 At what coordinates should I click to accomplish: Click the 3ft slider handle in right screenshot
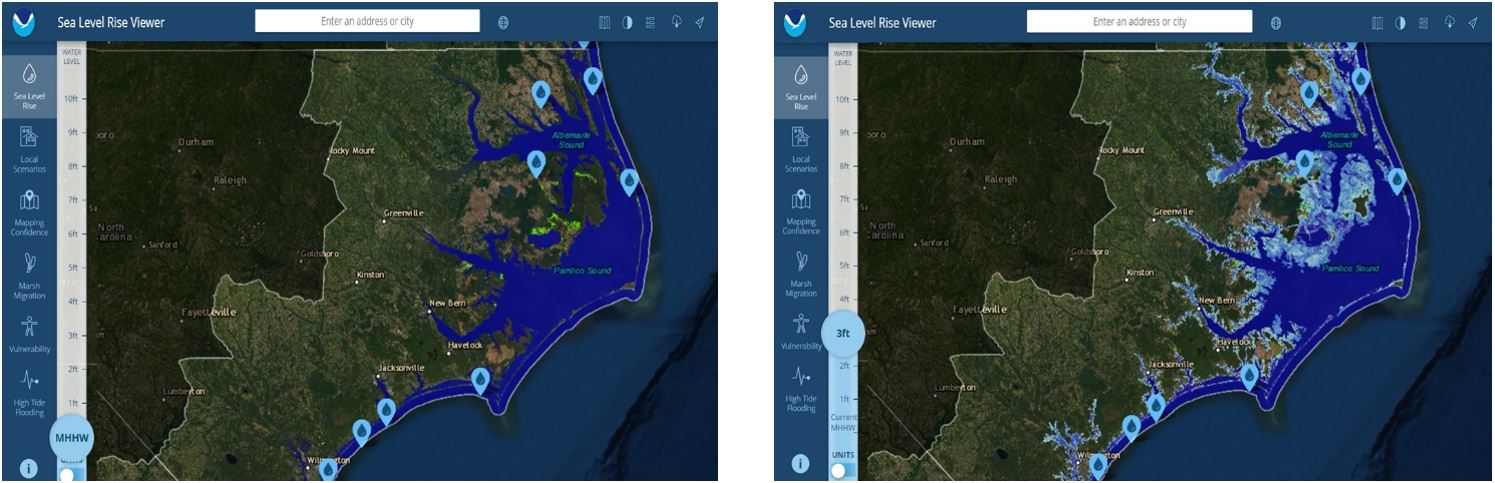coord(843,333)
